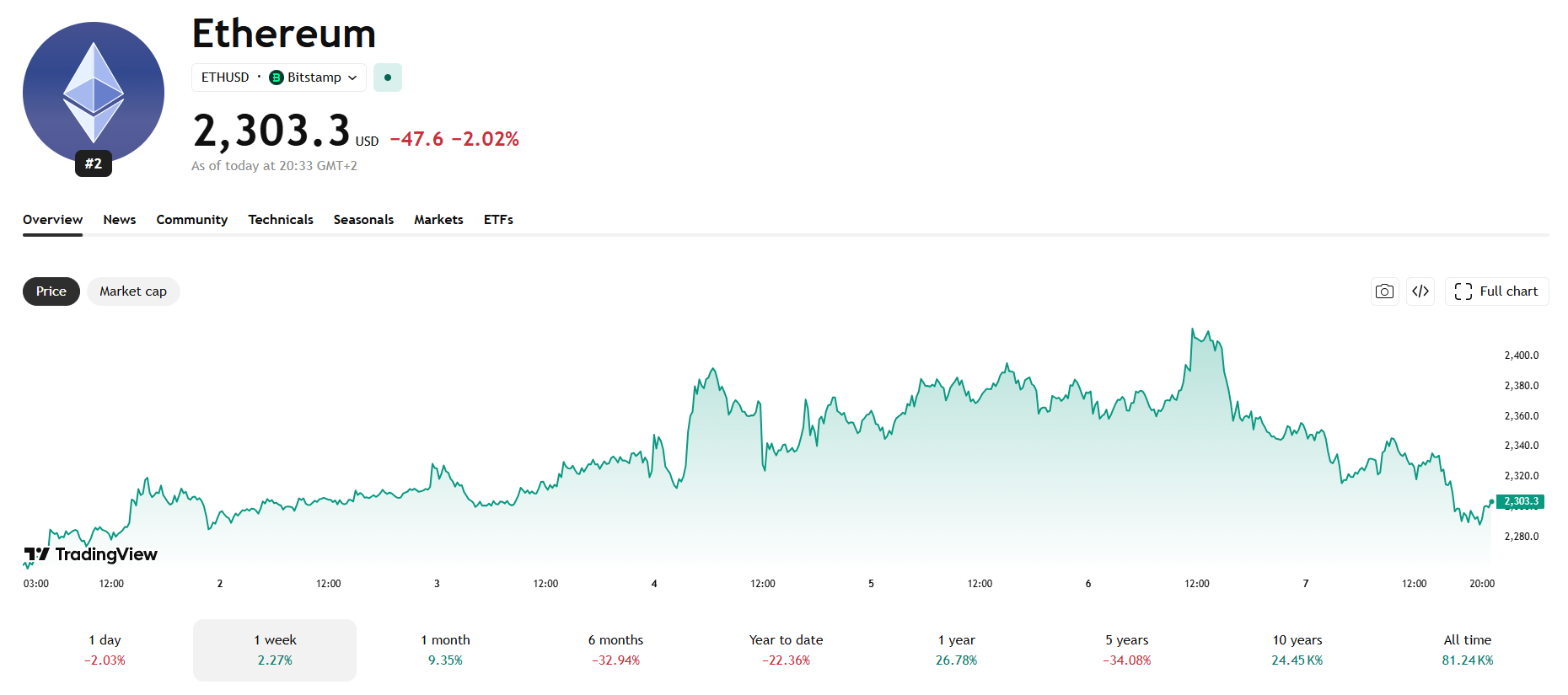Click the 2,340.0 axis label
The height and width of the screenshot is (695, 1568).
tap(1522, 446)
